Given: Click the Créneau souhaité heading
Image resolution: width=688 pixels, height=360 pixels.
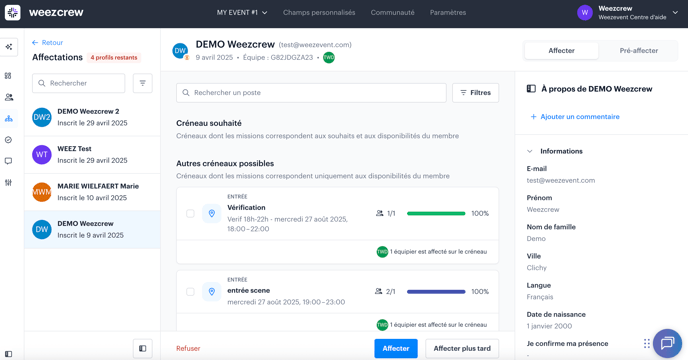Looking at the screenshot, I should [x=209, y=123].
